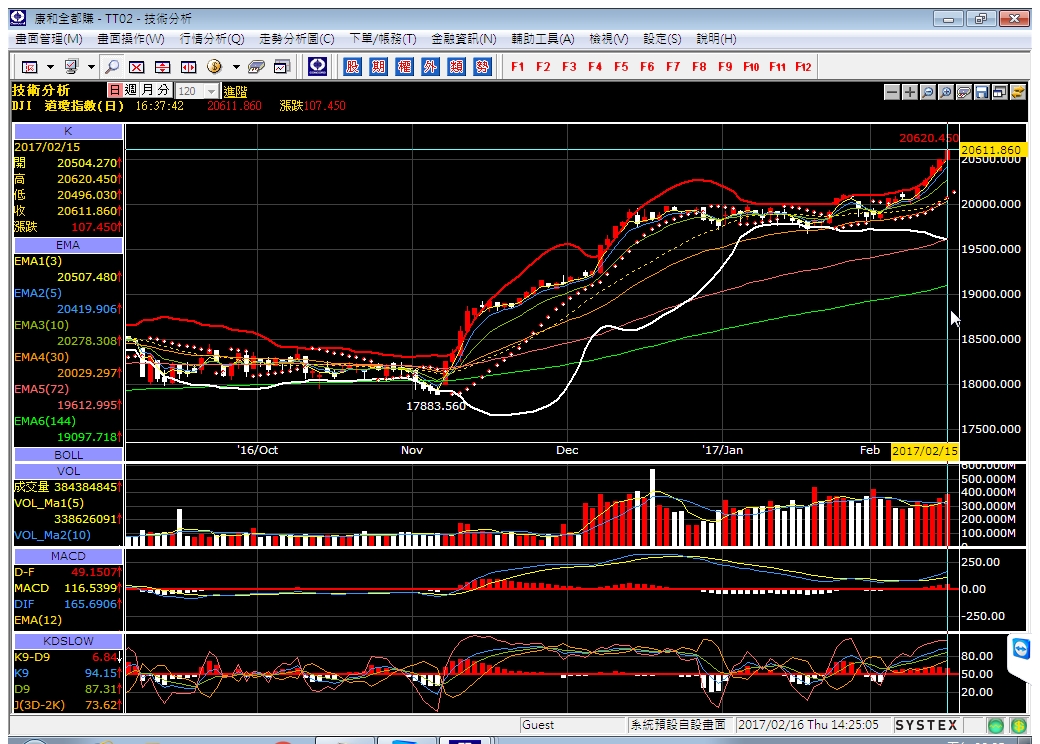Viewport: 1040px width, 744px height.
Task: Click yellow 2017/02/15 date marker on axis
Action: click(x=925, y=451)
